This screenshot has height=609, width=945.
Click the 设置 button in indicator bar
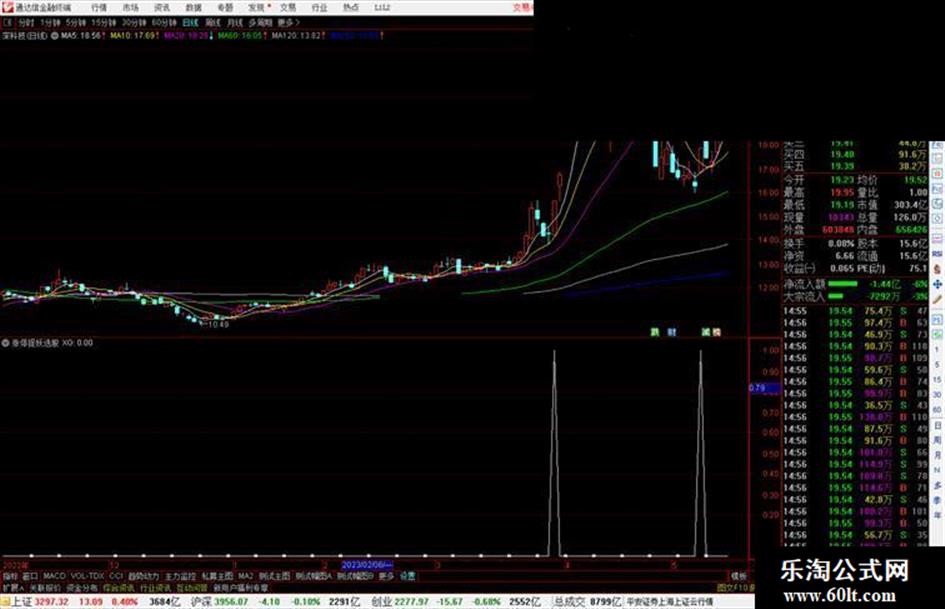[x=407, y=576]
